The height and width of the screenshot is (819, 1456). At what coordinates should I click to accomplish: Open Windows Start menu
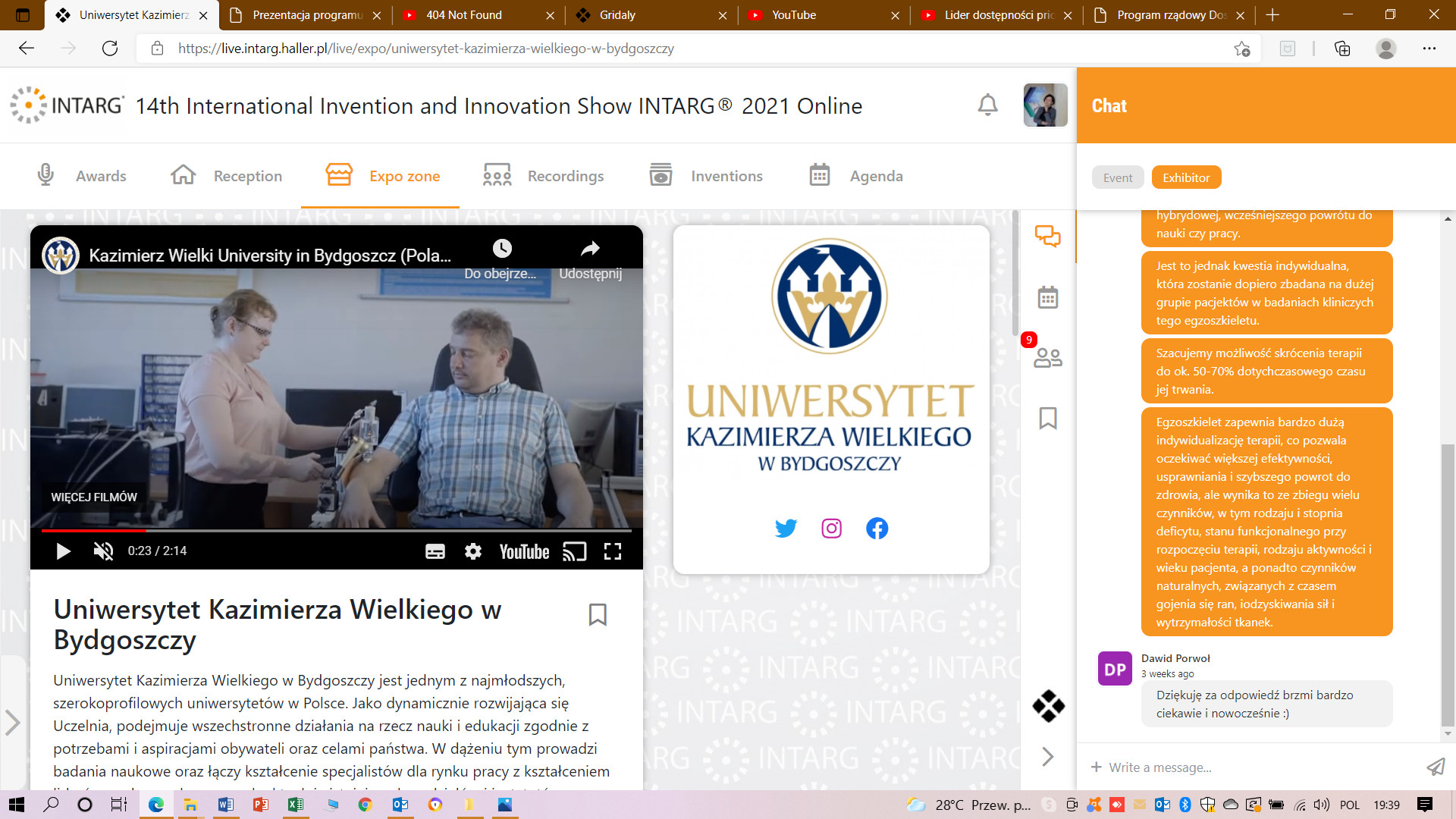[x=16, y=805]
